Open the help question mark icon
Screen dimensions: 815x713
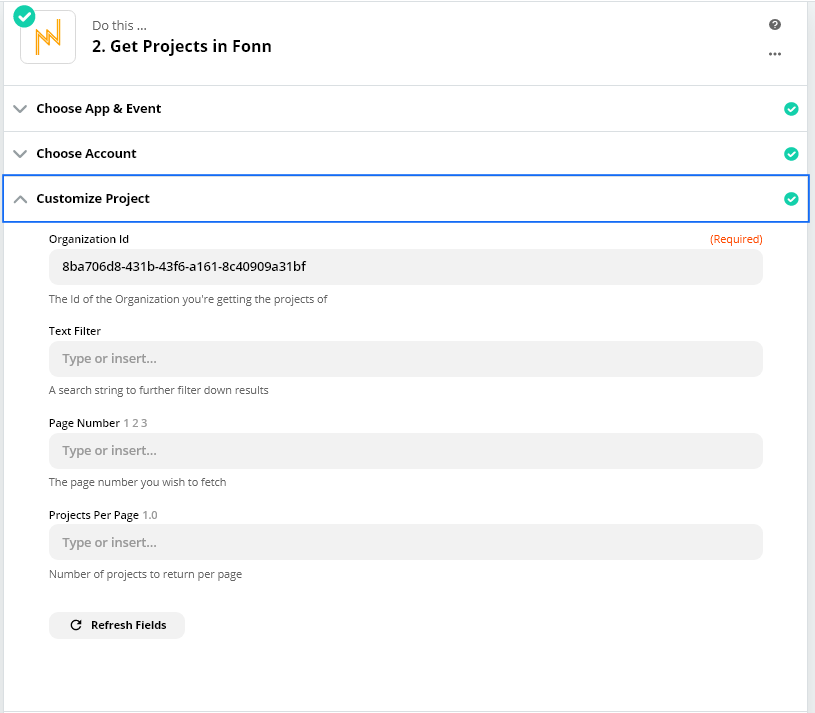[x=774, y=24]
